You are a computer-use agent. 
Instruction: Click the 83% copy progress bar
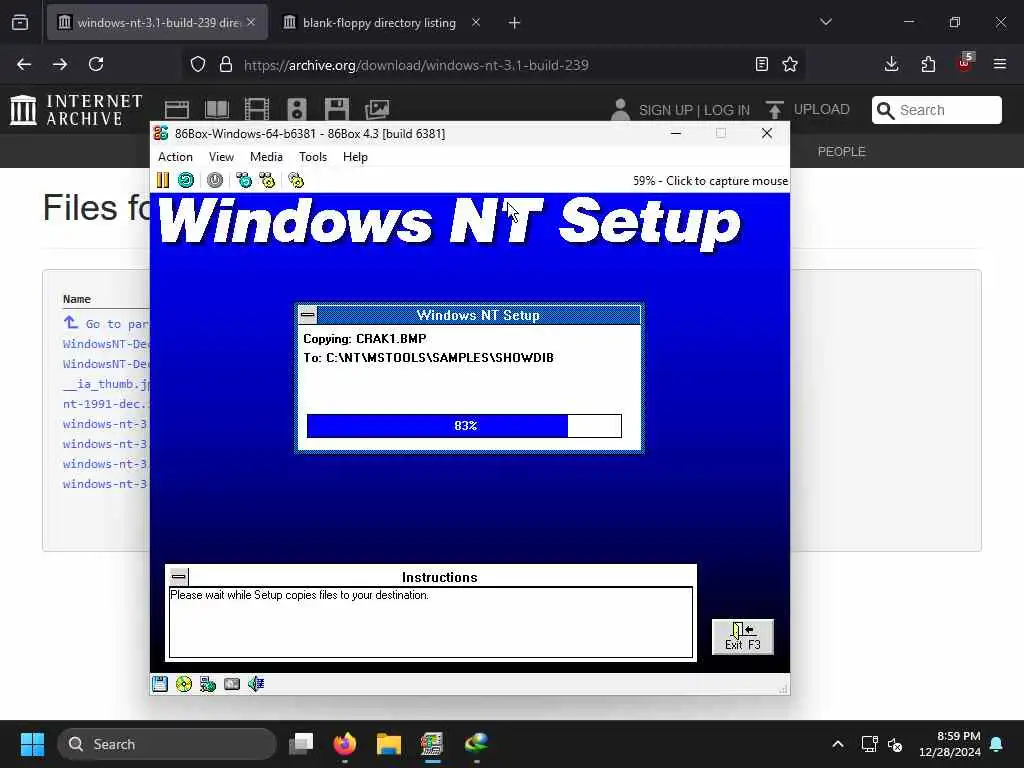click(x=464, y=426)
